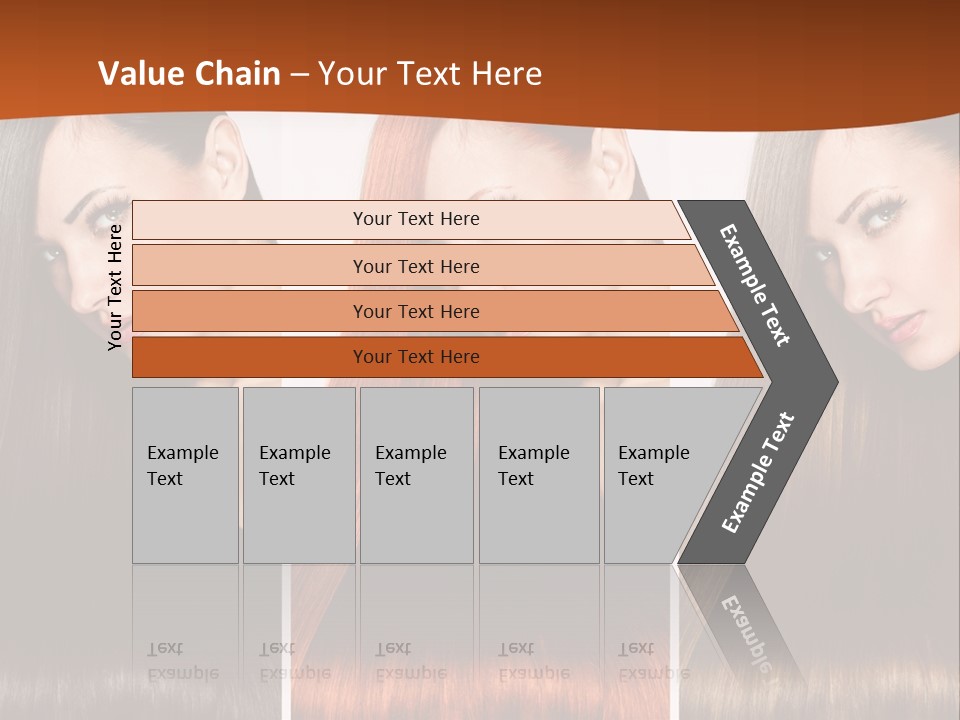Click the vertical 'Your Text Here' side label
Screen dimensions: 960x720
tap(115, 288)
